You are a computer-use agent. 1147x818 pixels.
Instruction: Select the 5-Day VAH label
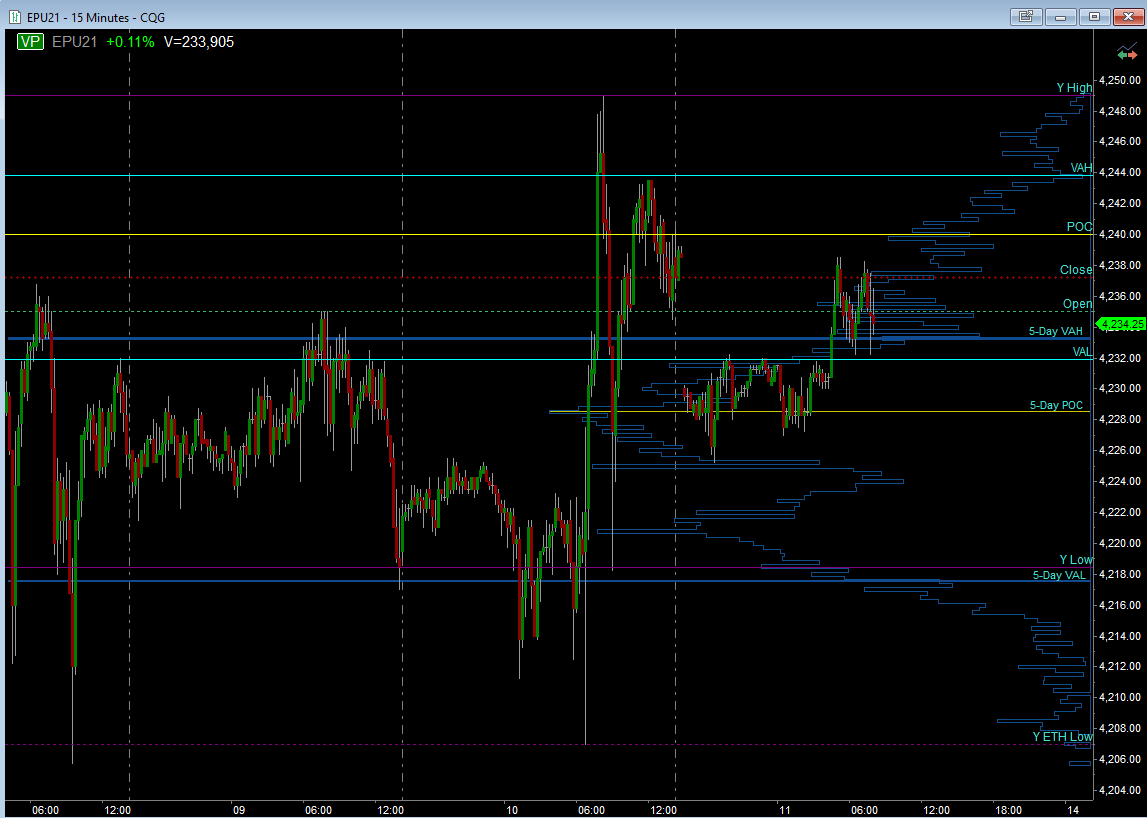click(x=1056, y=331)
